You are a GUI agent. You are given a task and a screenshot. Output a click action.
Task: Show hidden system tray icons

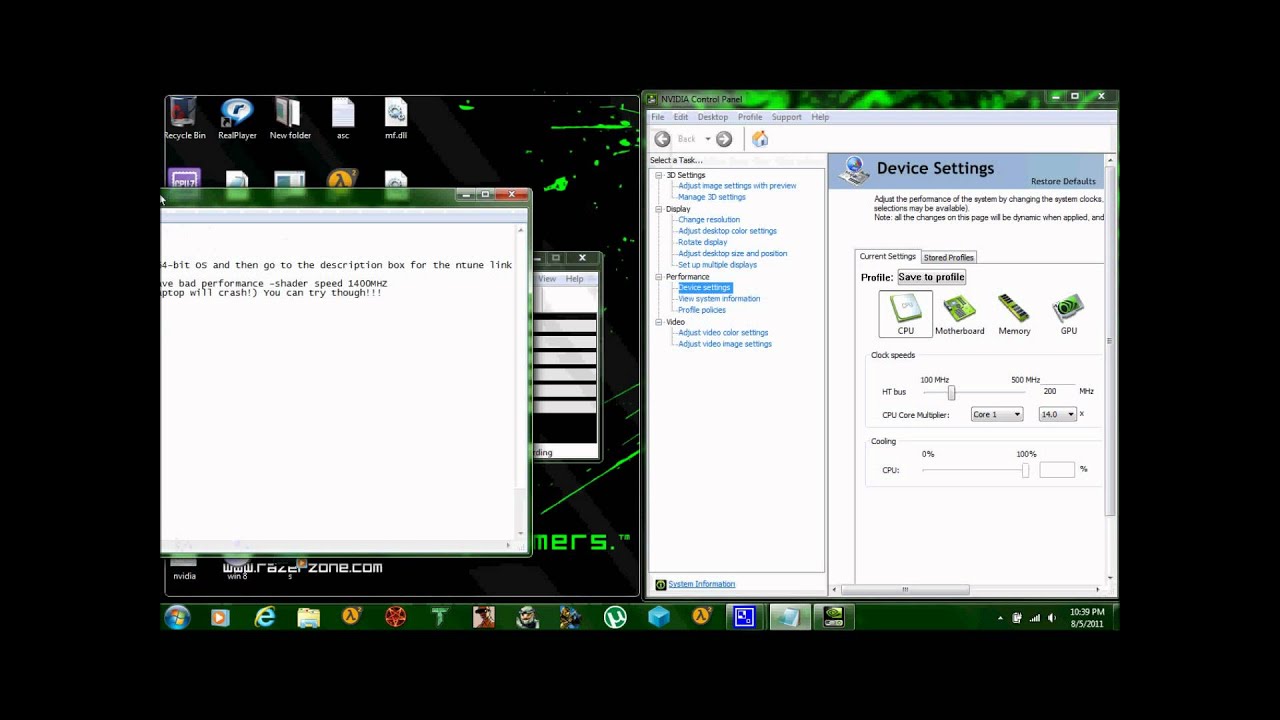click(x=1000, y=618)
